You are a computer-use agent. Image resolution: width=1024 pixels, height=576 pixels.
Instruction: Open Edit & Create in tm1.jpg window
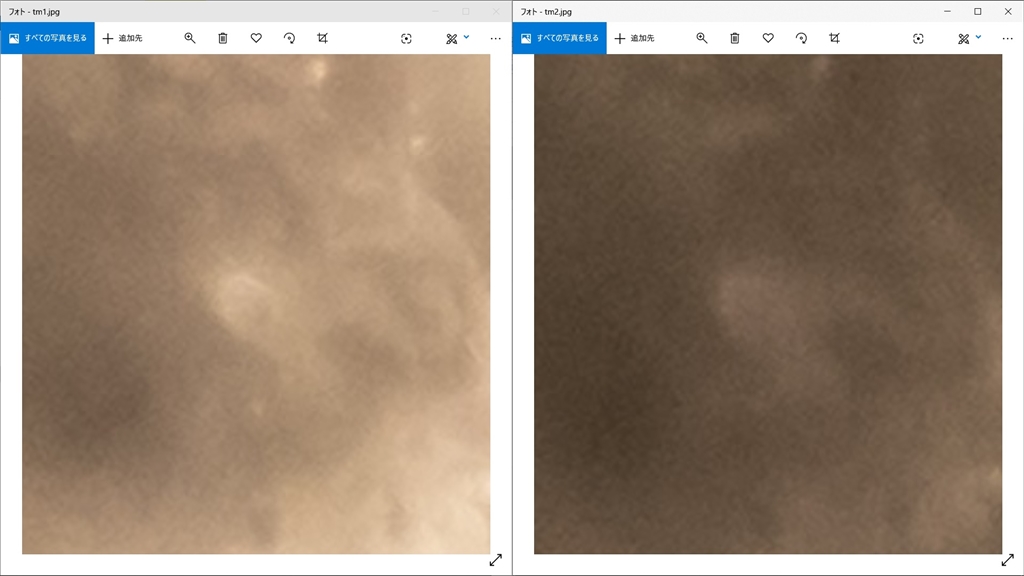click(x=451, y=39)
